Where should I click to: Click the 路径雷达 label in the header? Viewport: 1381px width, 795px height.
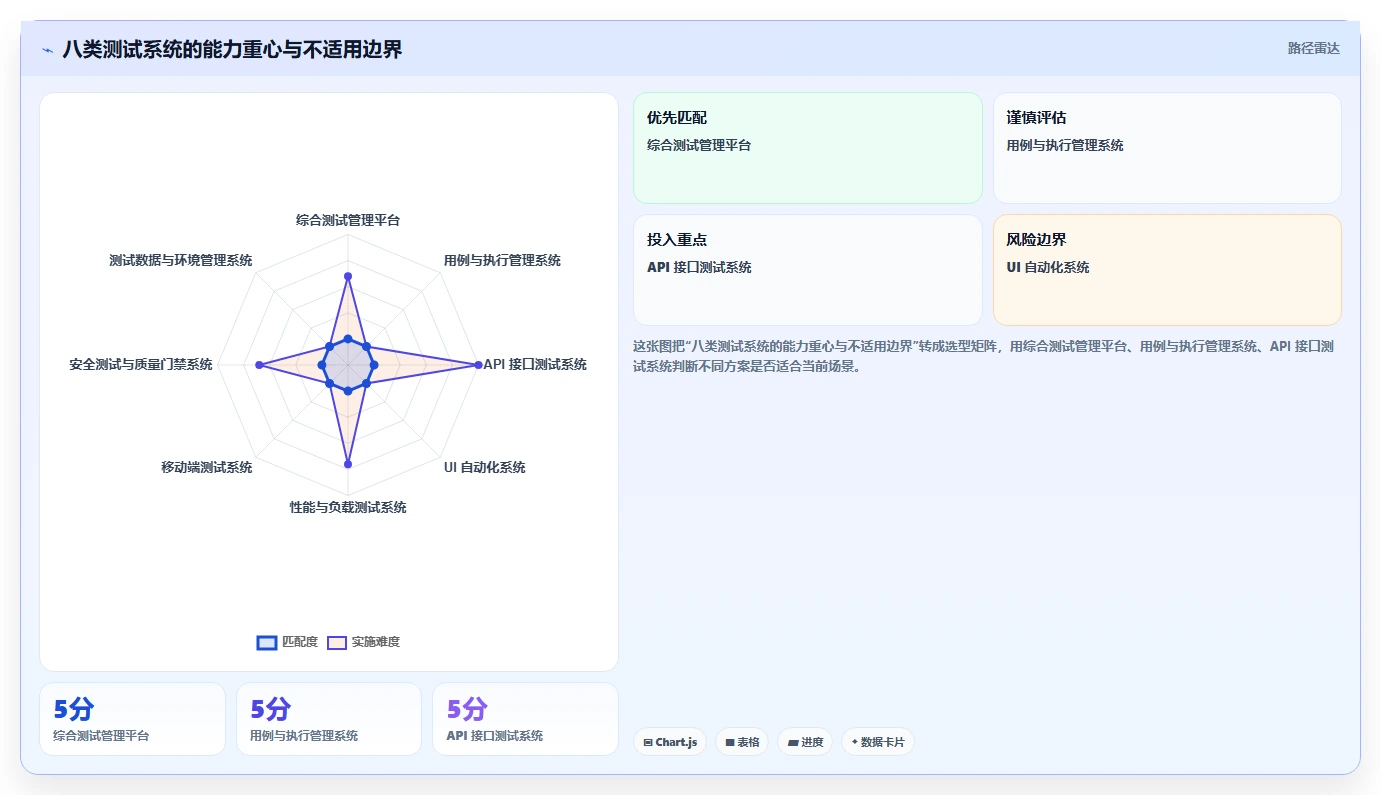tap(1313, 48)
